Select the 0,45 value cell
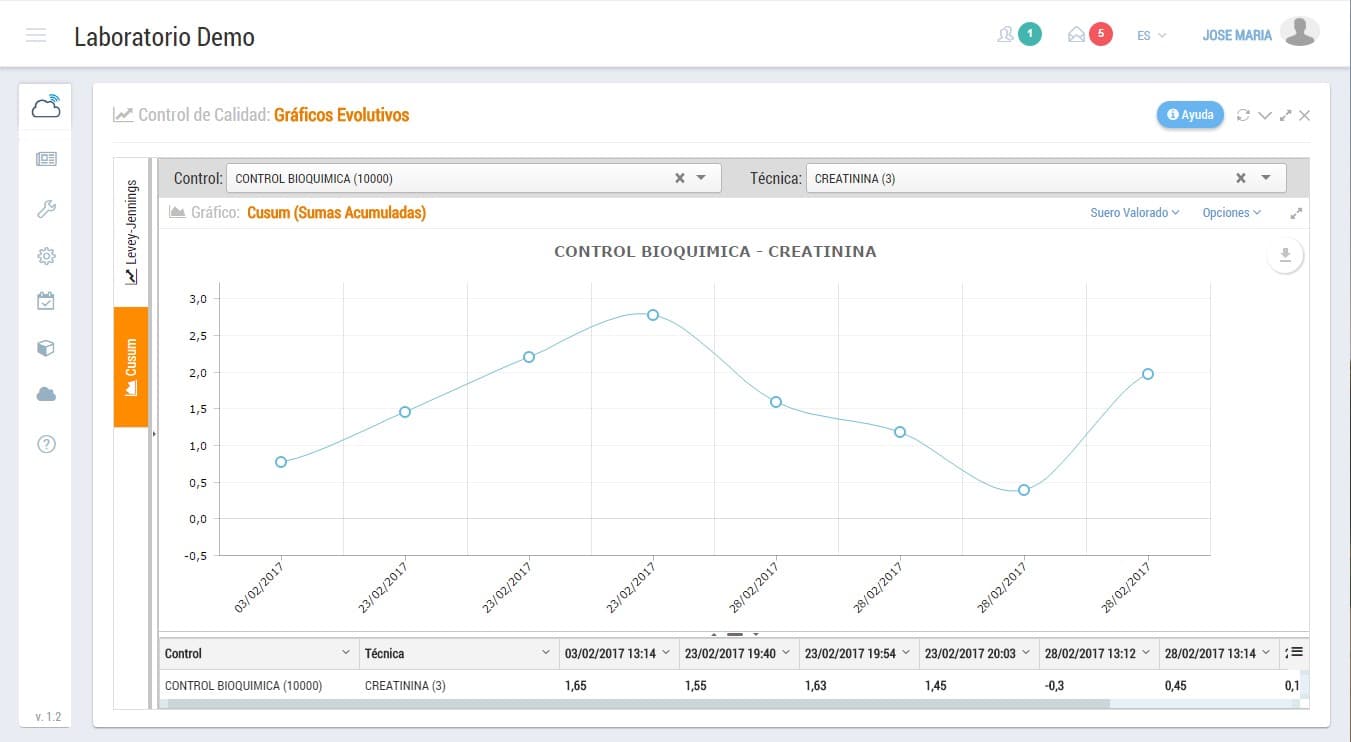This screenshot has height=742, width=1351. (x=1219, y=686)
